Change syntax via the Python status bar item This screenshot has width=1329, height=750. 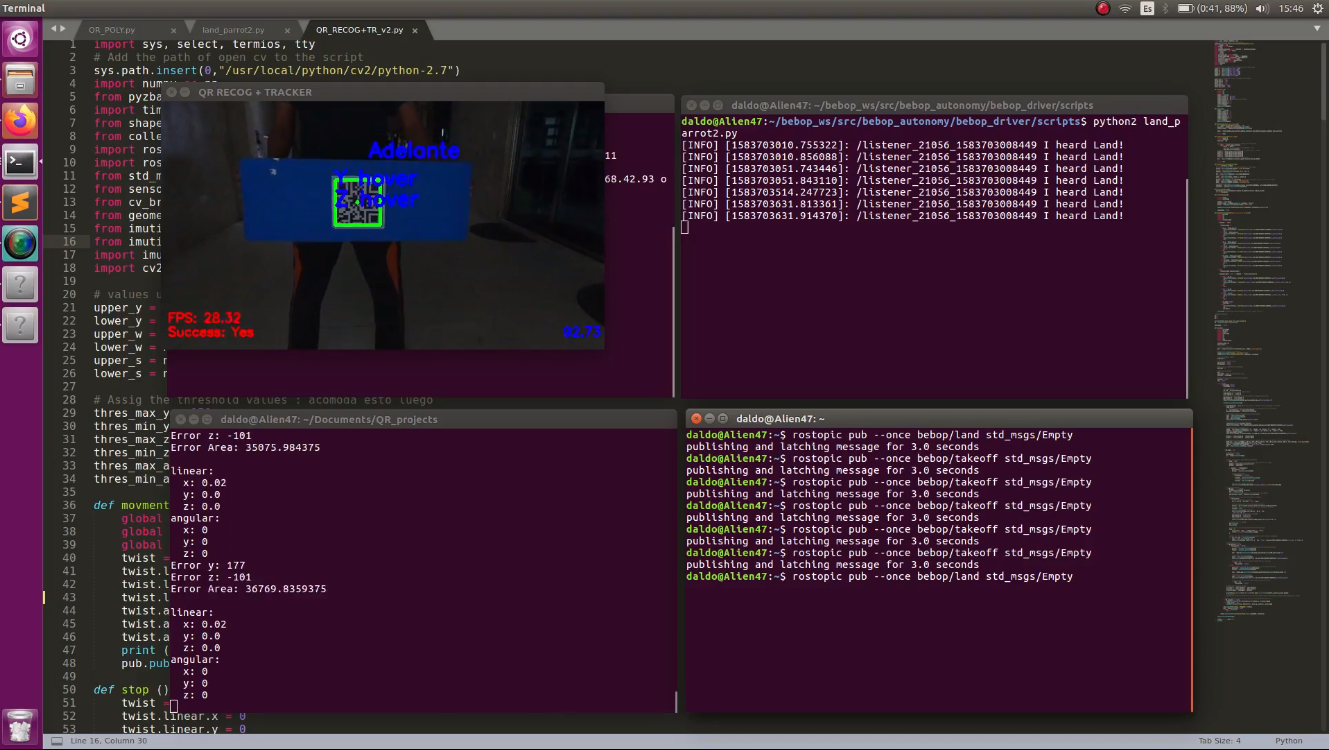pos(1289,741)
